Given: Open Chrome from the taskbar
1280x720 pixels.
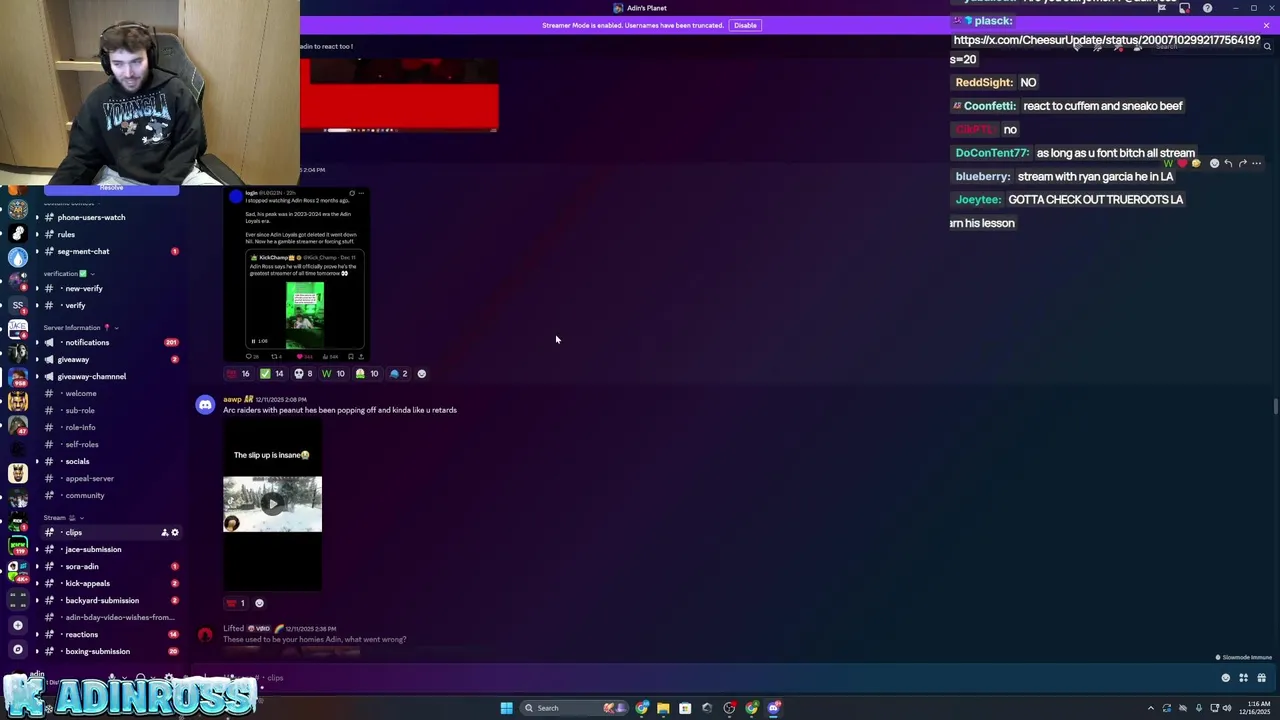Looking at the screenshot, I should click(x=642, y=708).
